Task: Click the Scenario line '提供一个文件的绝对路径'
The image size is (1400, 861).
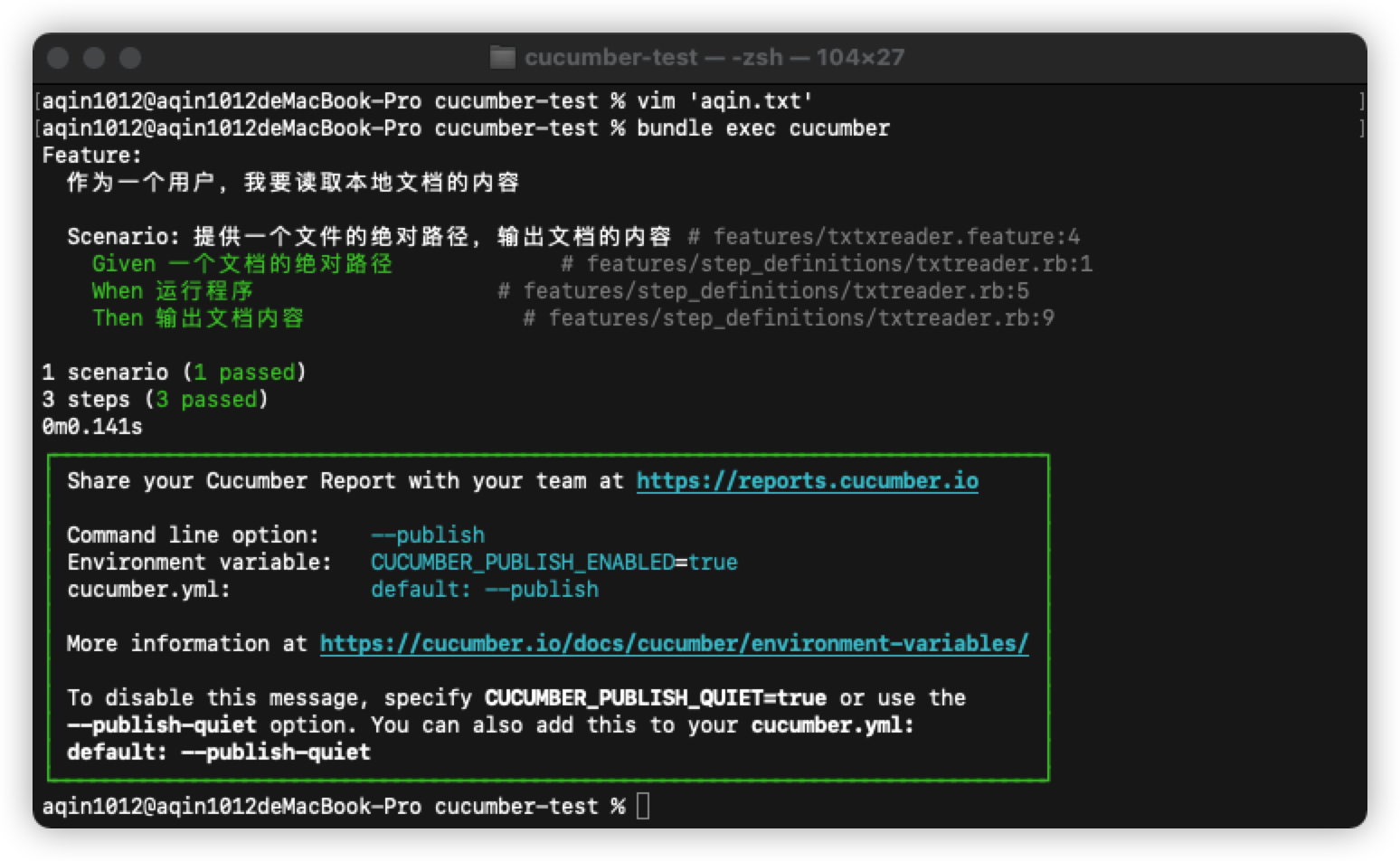Action: click(x=331, y=237)
